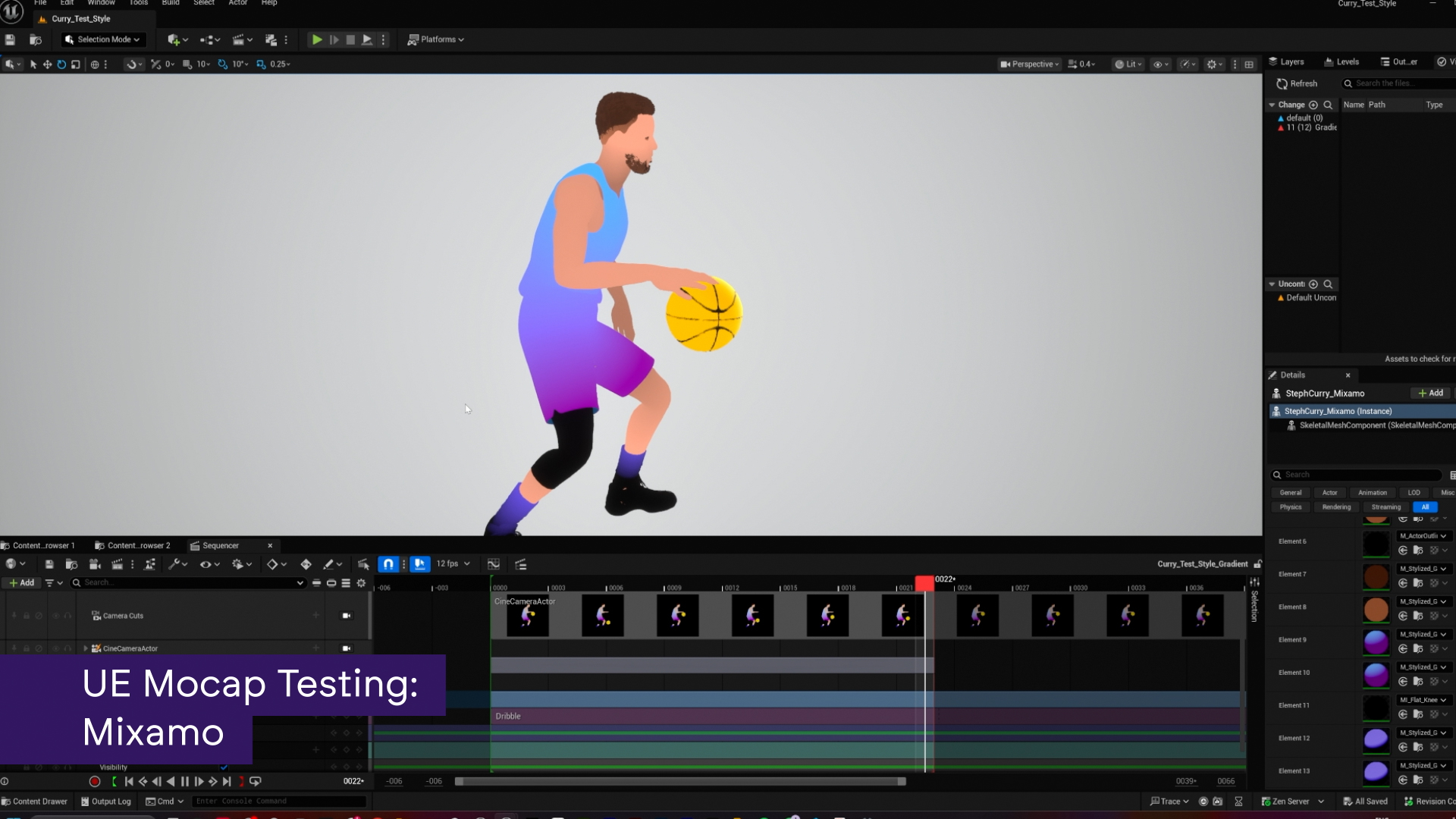Click the sequencer record button
The height and width of the screenshot is (819, 1456).
coord(95,781)
